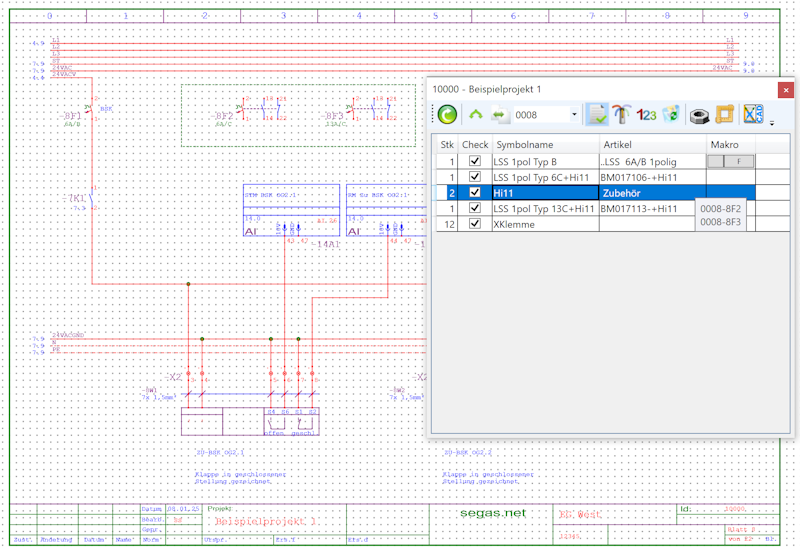The width and height of the screenshot is (800, 551).
Task: Click the arc tool icon beside 123
Action: (x=621, y=114)
